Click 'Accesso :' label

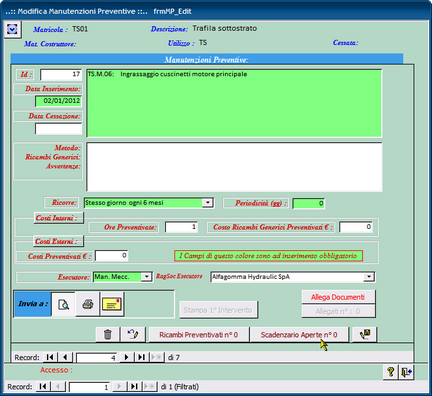[56, 370]
